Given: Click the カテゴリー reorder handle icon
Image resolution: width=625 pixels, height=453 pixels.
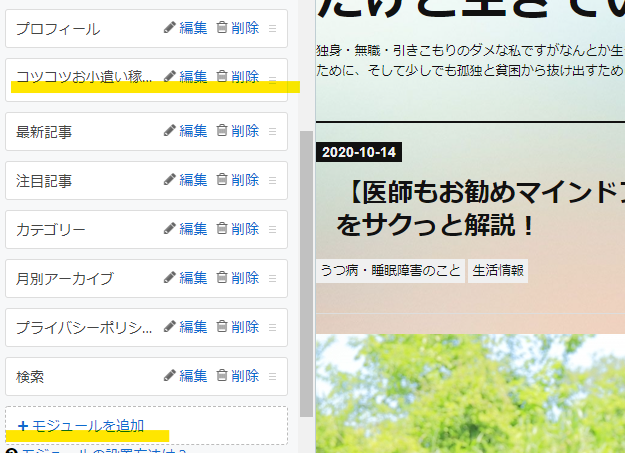Looking at the screenshot, I should [x=273, y=230].
